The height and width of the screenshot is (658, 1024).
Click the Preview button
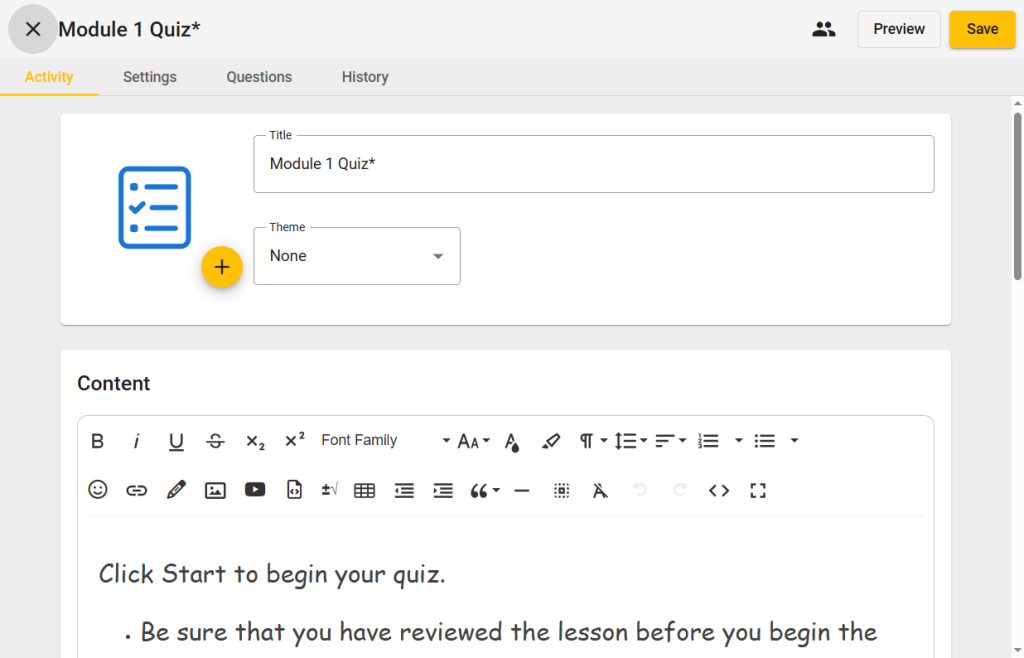point(898,29)
